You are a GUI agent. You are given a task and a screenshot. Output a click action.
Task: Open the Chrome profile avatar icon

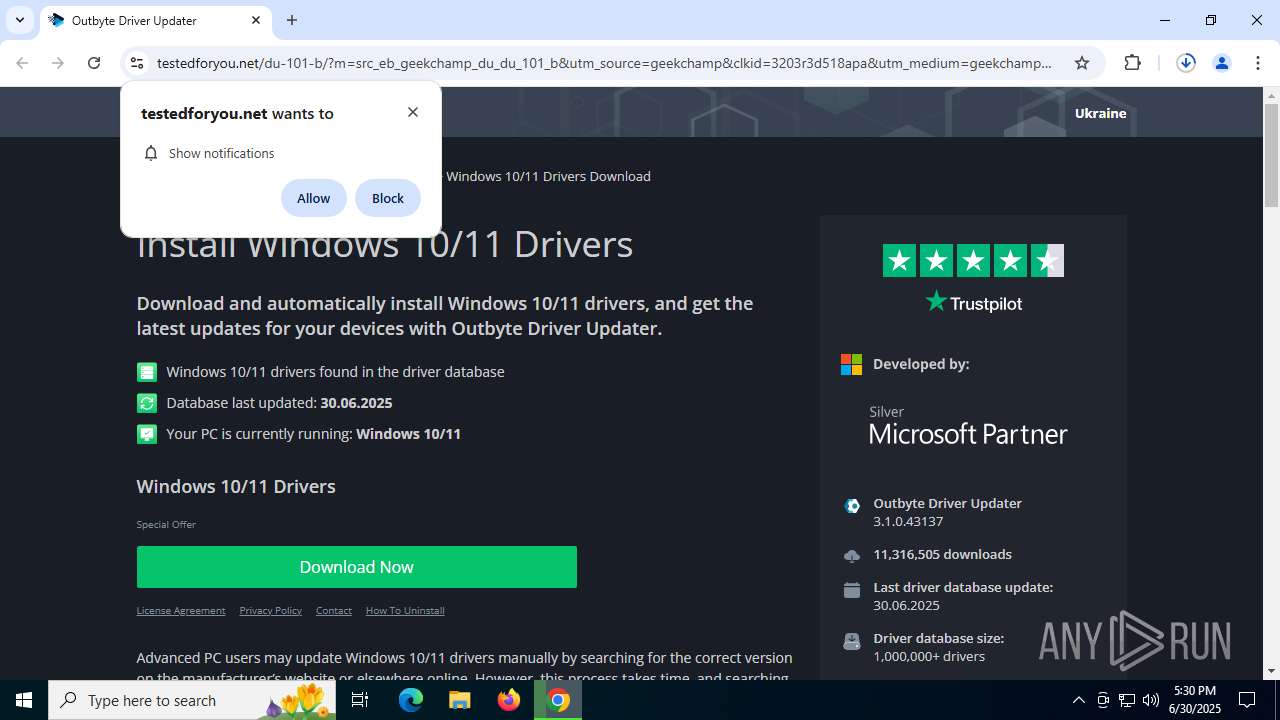[x=1221, y=63]
